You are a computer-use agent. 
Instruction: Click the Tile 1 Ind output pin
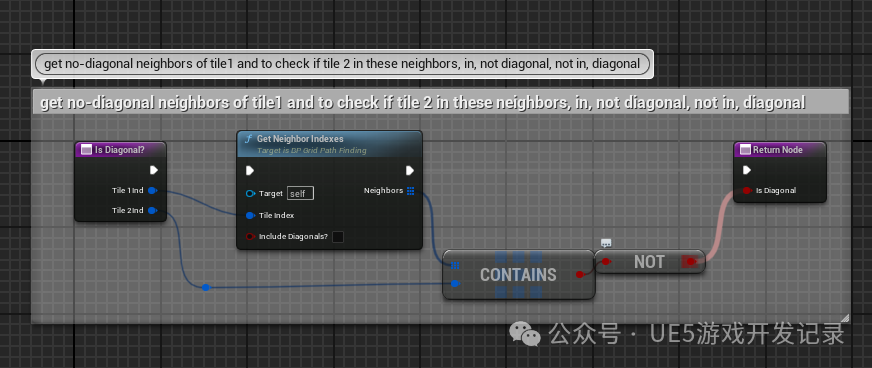152,191
